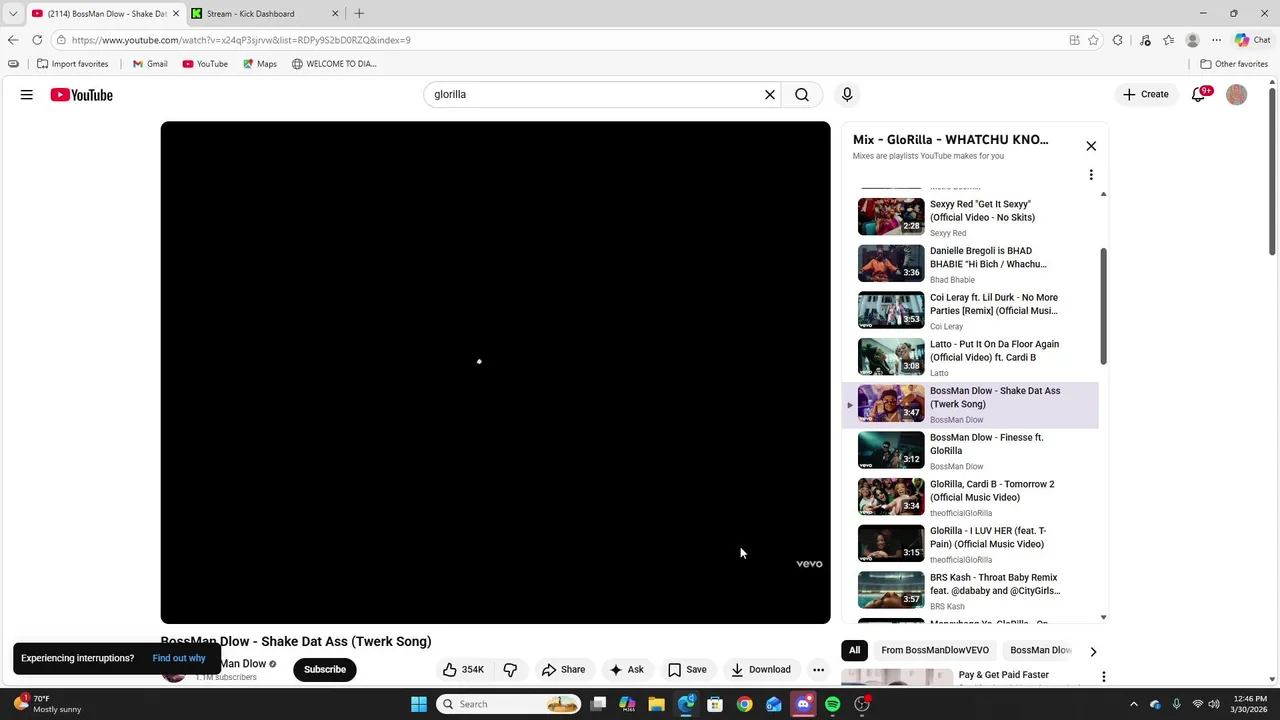
Task: Open the Maps bookmark
Action: pos(259,64)
